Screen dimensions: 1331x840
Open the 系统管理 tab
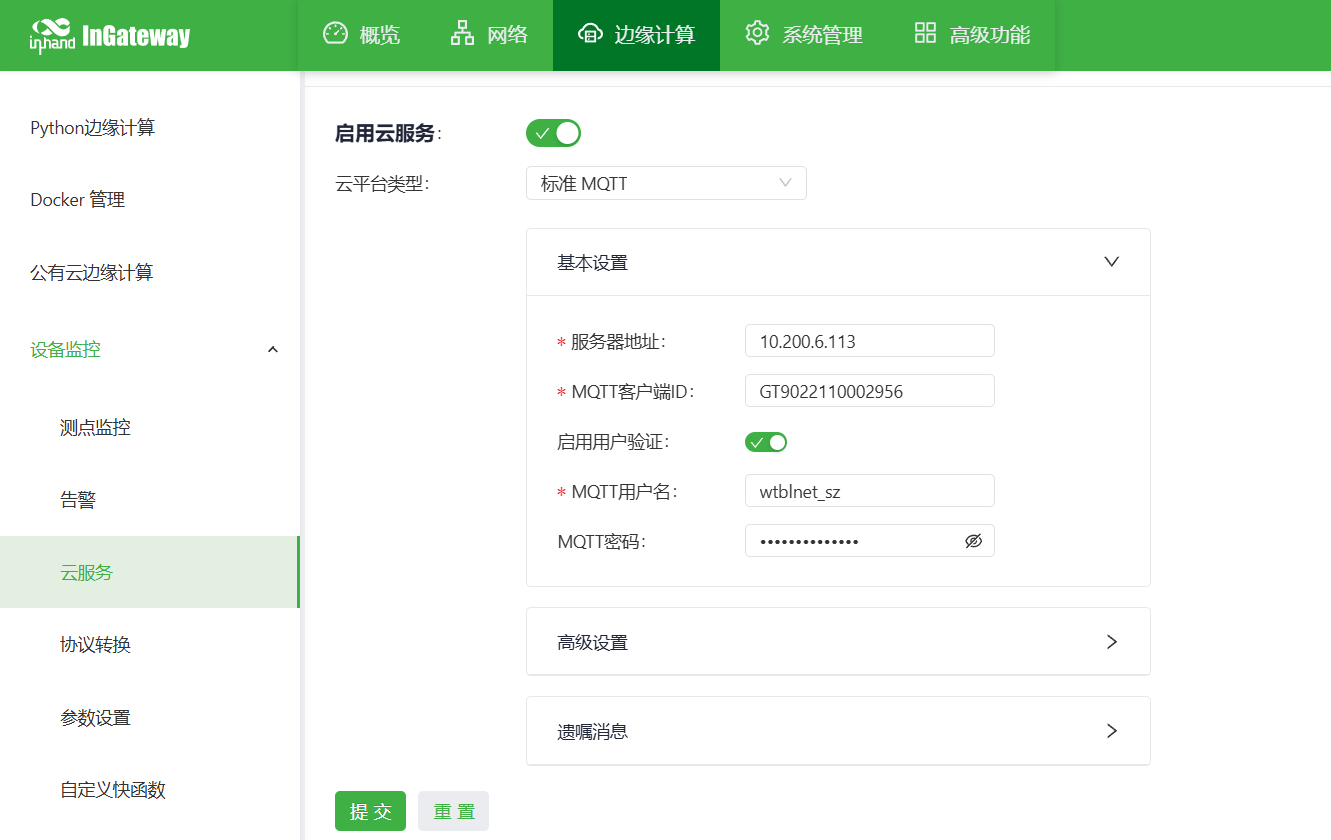[804, 35]
